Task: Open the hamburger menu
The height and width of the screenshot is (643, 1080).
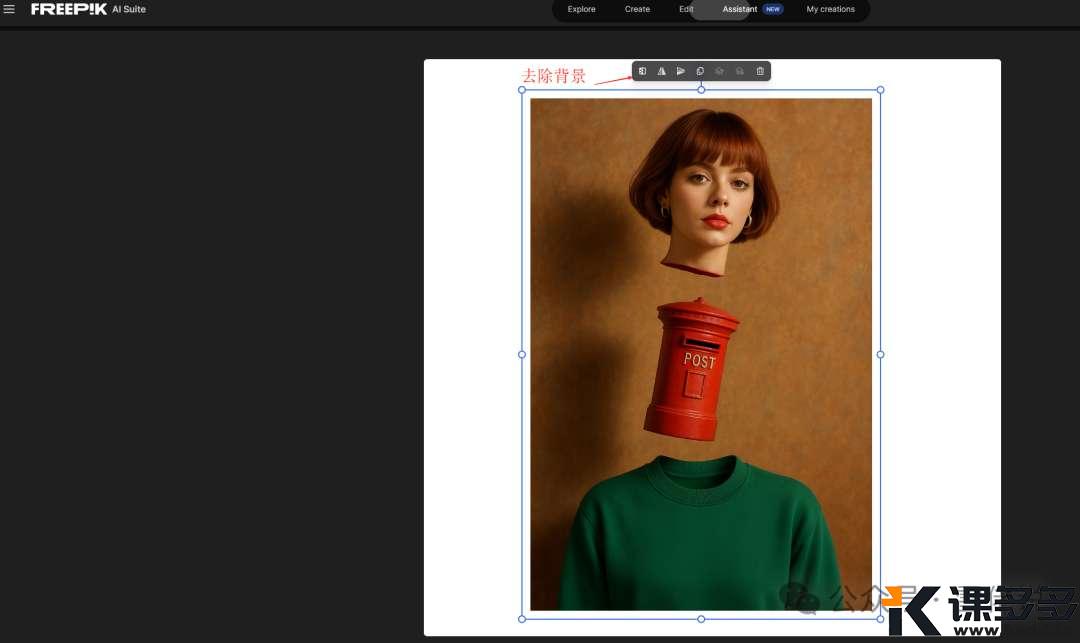Action: coord(10,9)
